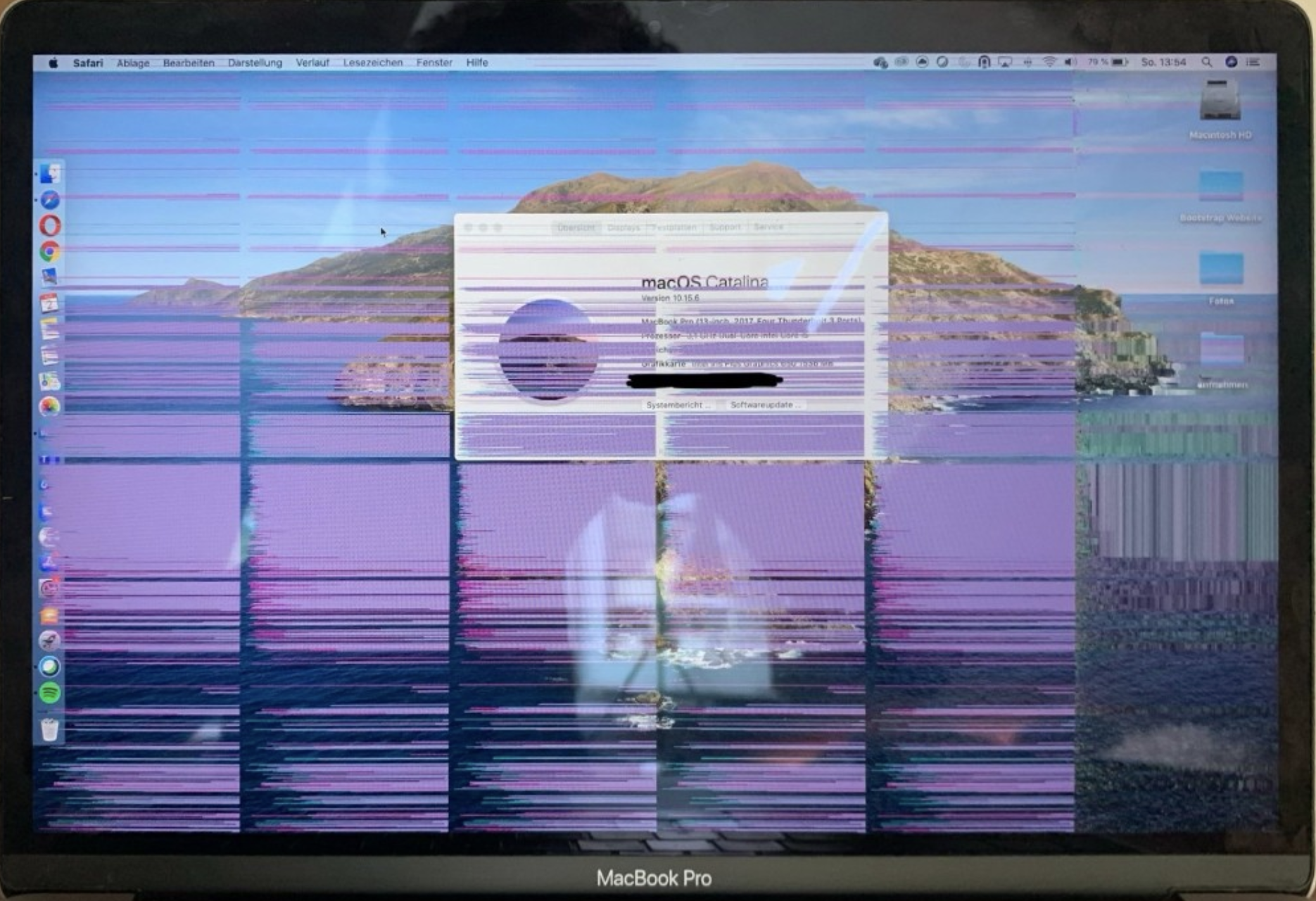Open the Verlauf menu

click(312, 63)
